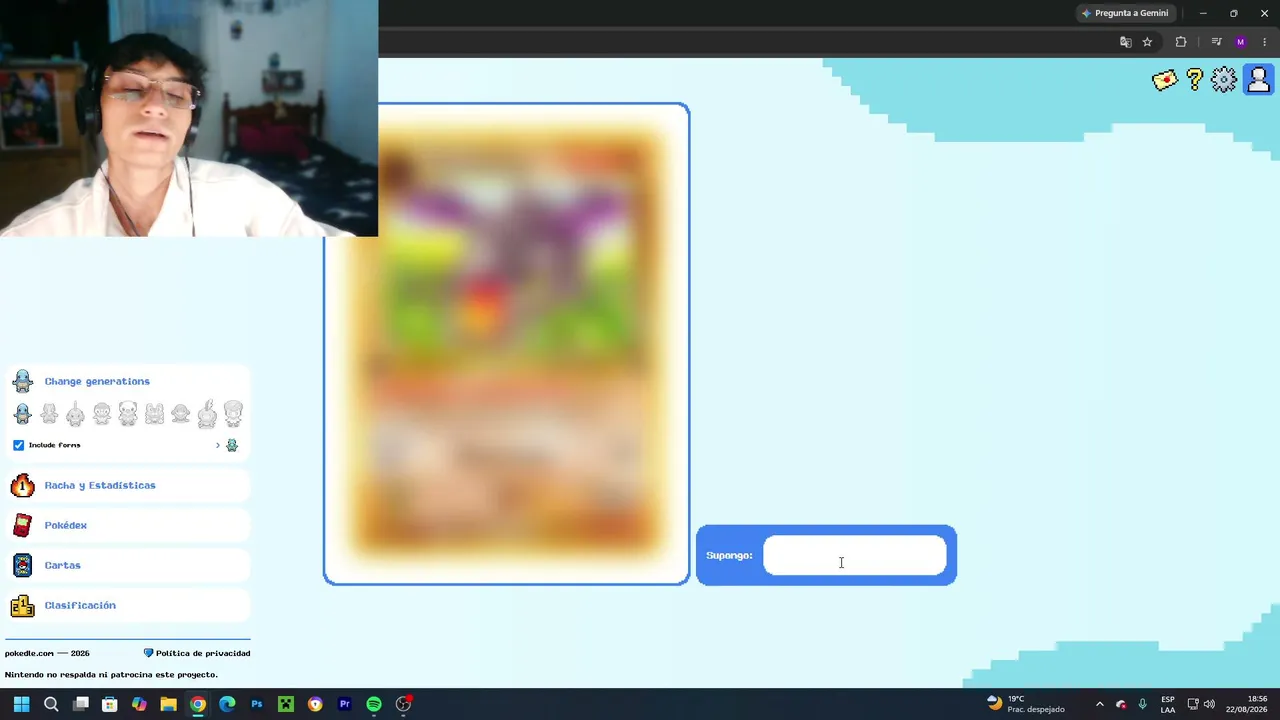Viewport: 1280px width, 720px height.
Task: Click the blurred Pokémon card image
Action: click(x=507, y=343)
